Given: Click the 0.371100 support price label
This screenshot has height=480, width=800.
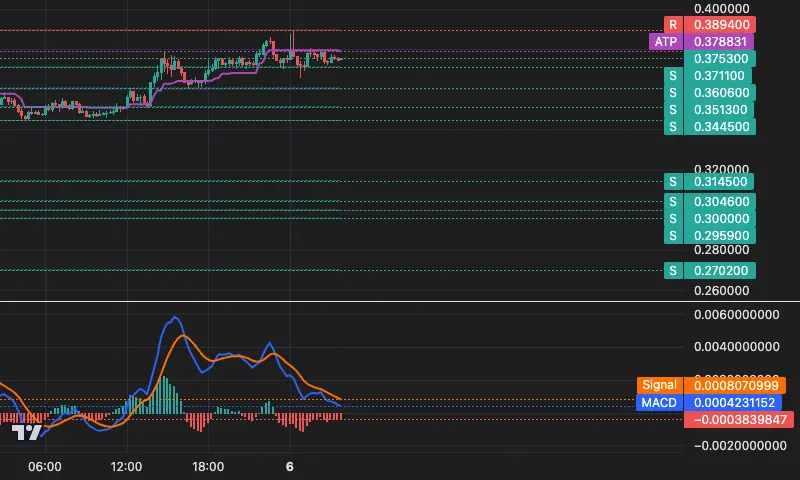Looking at the screenshot, I should 718,75.
